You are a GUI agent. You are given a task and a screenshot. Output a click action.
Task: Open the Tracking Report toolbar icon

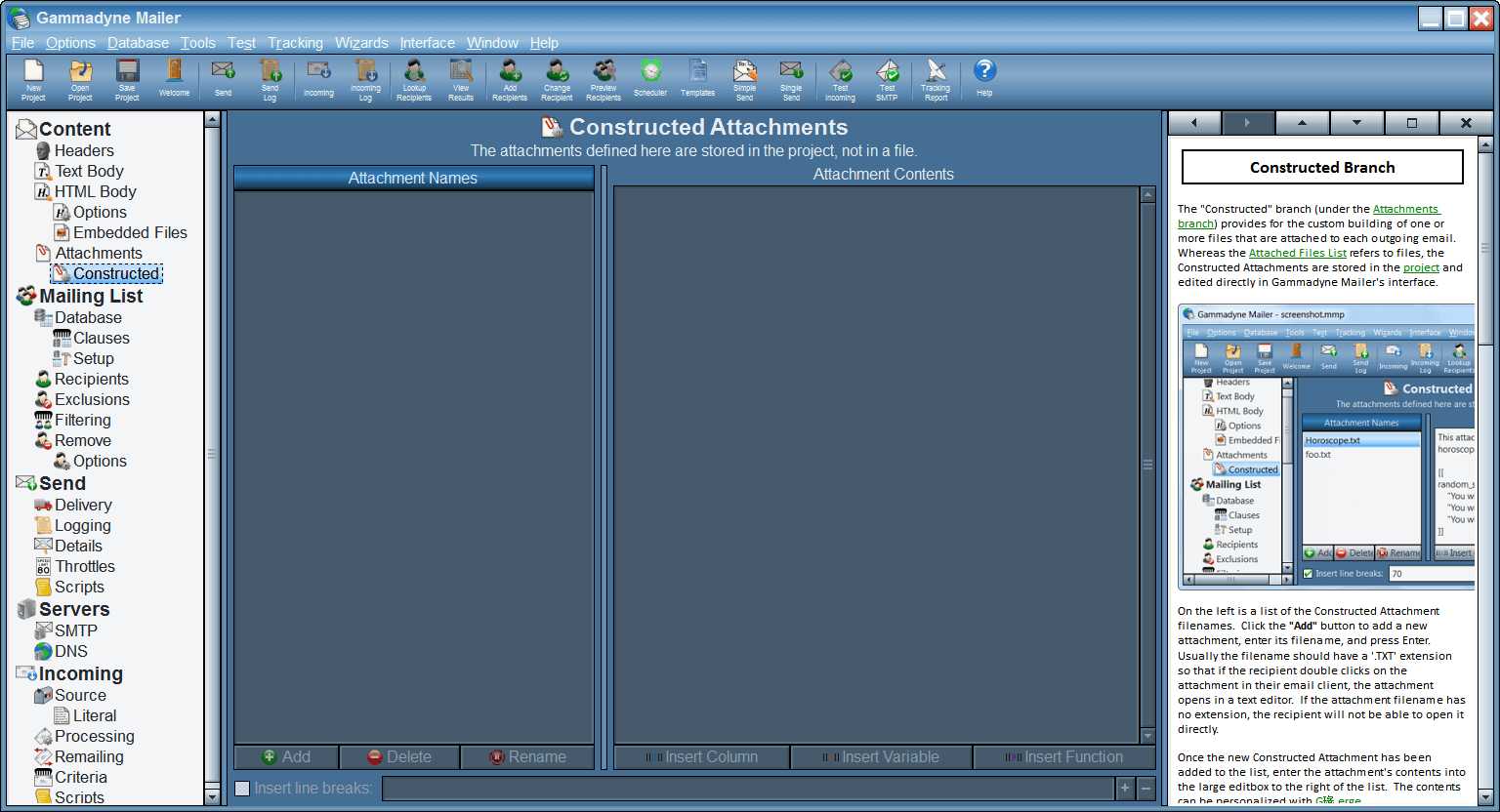[936, 80]
